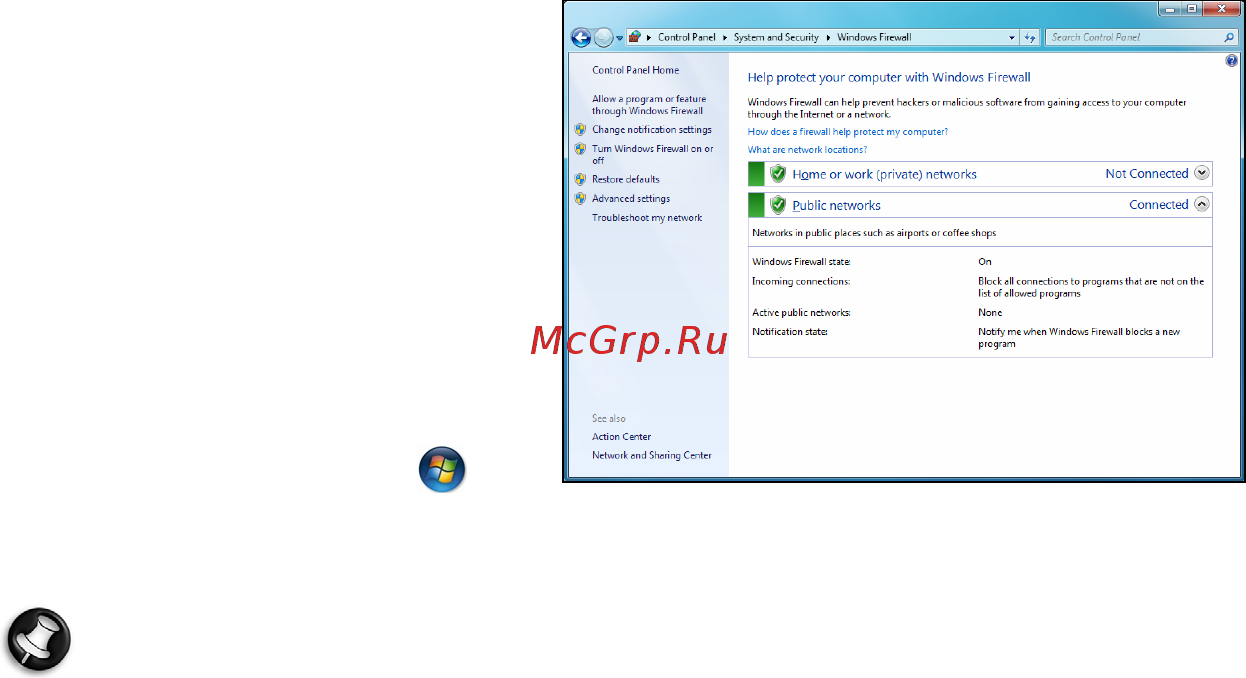1246x678 pixels.
Task: Click shield icon beside Restore defaults
Action: [x=580, y=179]
